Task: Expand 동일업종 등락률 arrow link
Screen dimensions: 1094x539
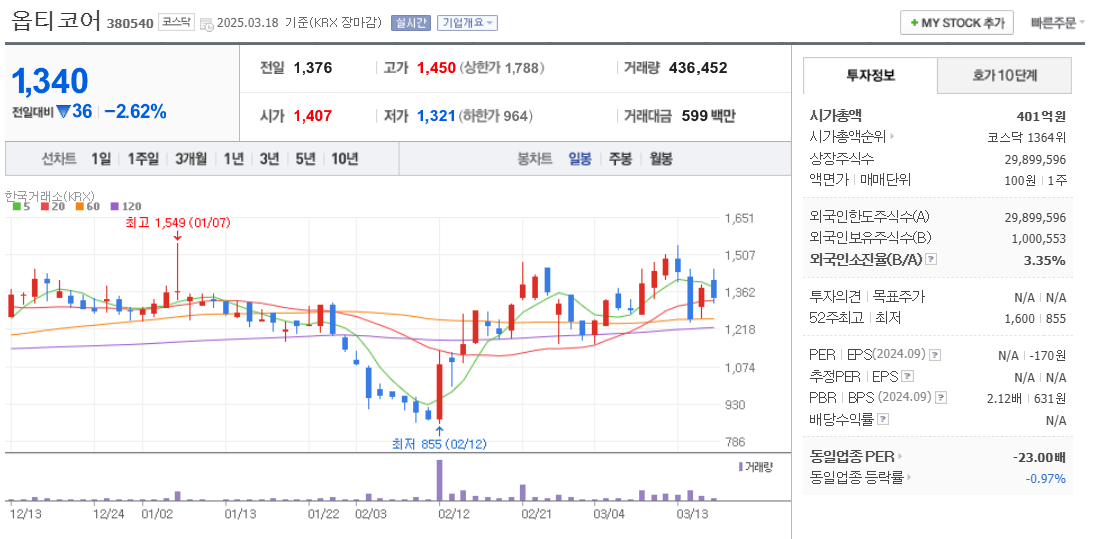Action: [911, 478]
